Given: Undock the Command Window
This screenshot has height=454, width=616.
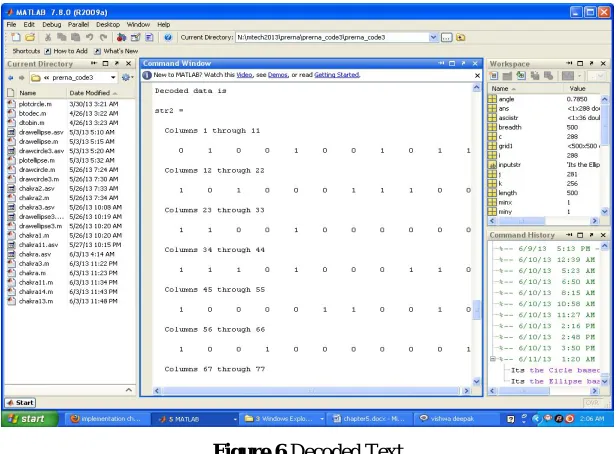Looking at the screenshot, I should coord(464,63).
